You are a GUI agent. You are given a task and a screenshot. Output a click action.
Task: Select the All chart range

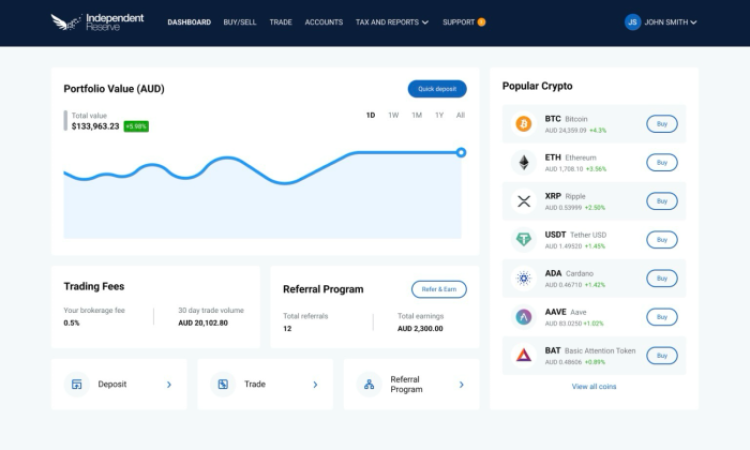click(460, 115)
